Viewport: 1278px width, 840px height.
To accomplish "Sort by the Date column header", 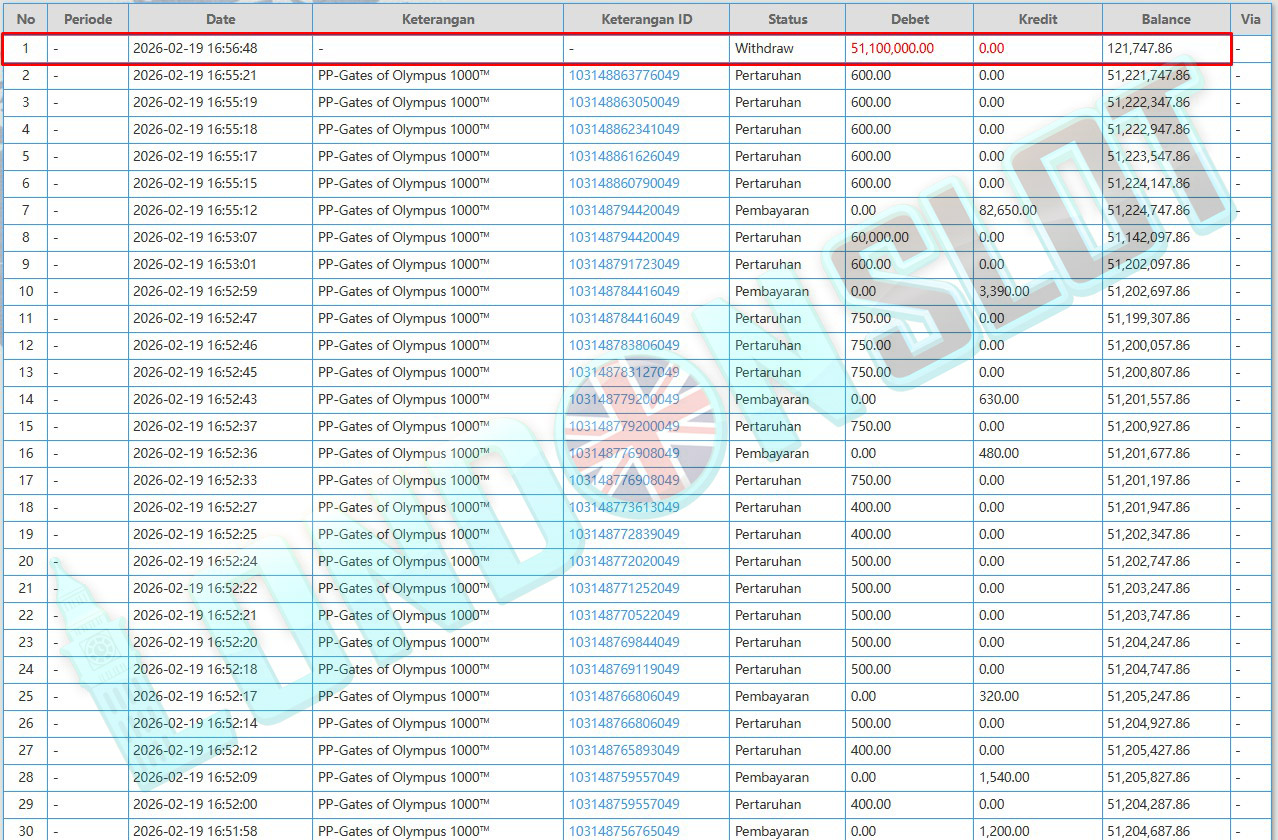I will [220, 19].
